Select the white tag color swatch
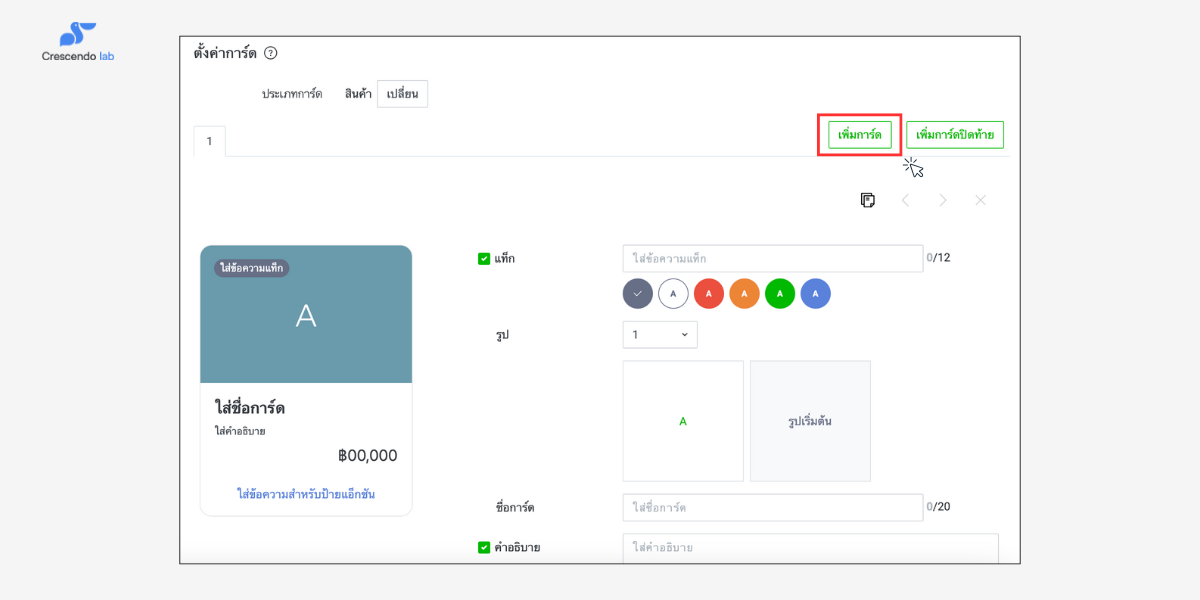The image size is (1200, 600). (672, 293)
